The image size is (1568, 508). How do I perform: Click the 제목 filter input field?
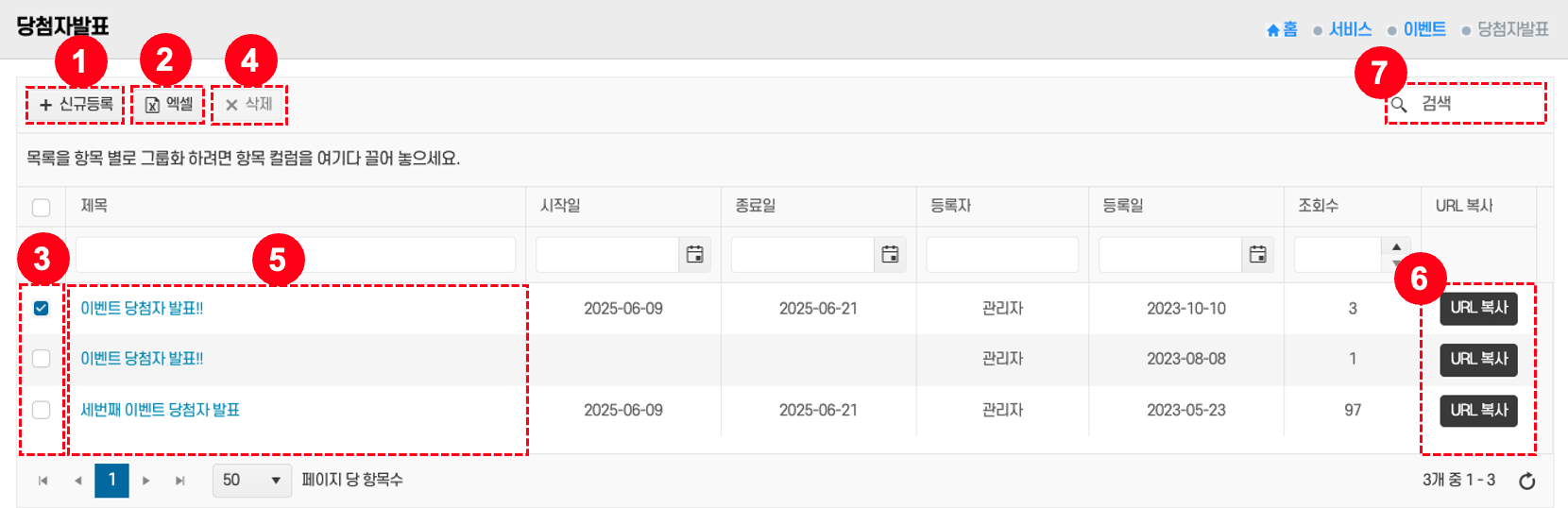(x=296, y=254)
